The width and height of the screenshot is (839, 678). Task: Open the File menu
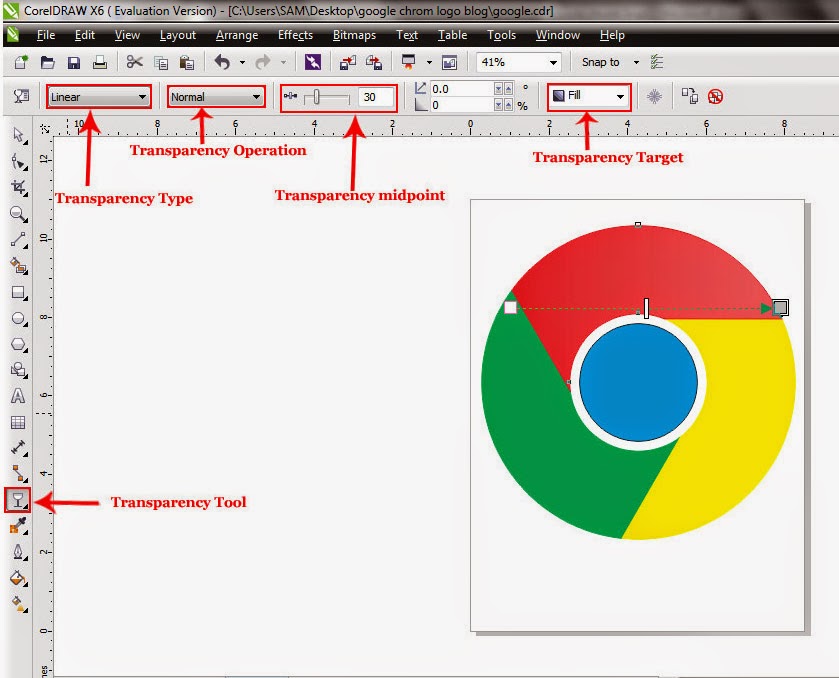tap(45, 35)
